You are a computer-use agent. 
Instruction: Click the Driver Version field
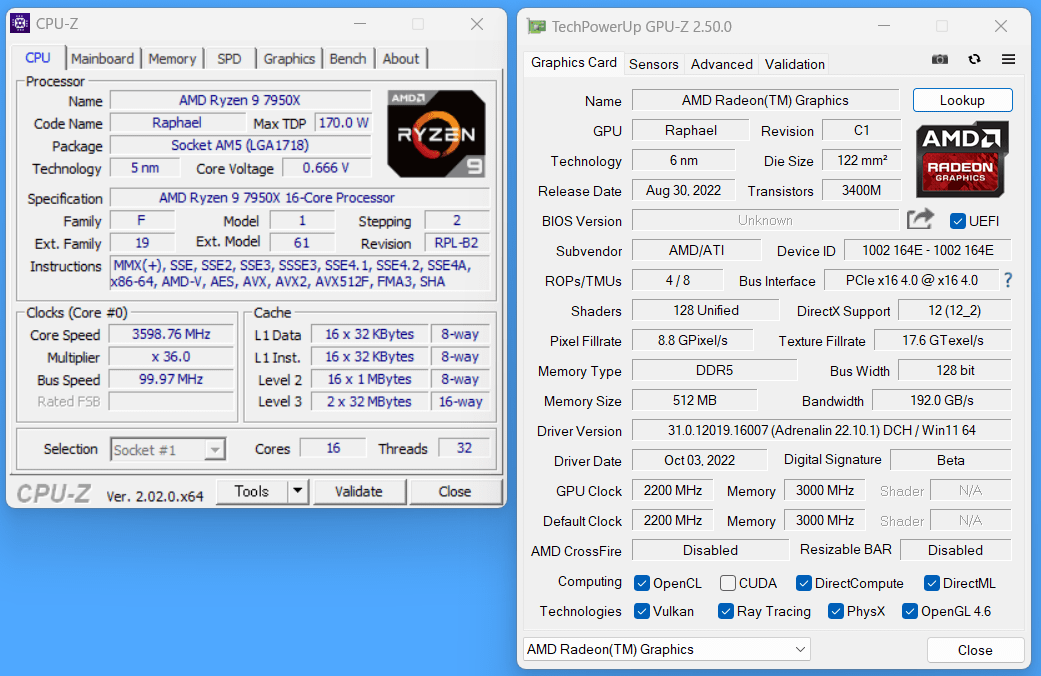click(821, 430)
